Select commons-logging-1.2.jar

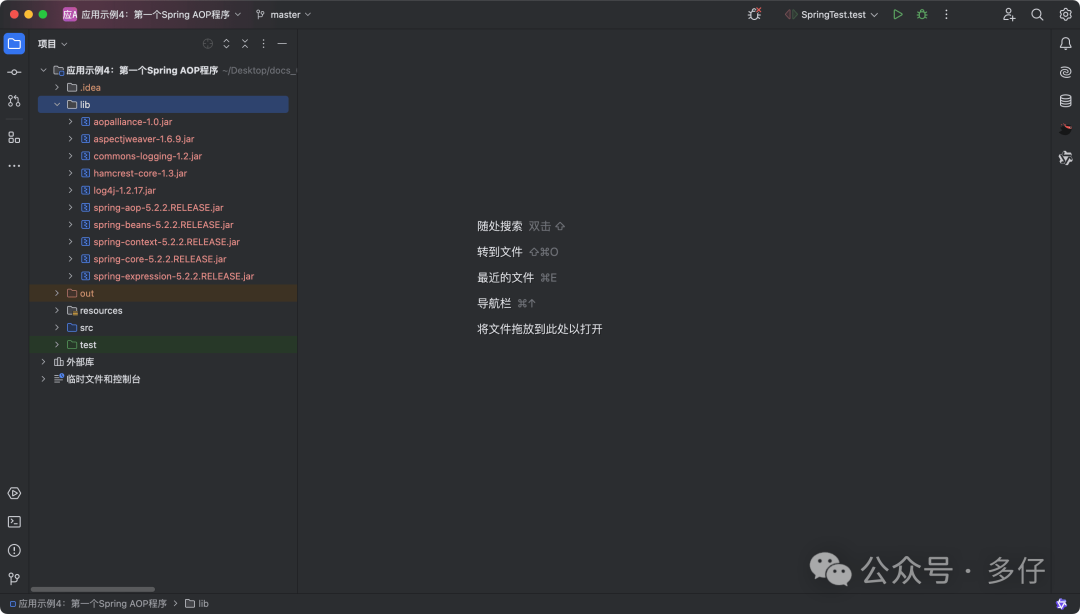147,156
